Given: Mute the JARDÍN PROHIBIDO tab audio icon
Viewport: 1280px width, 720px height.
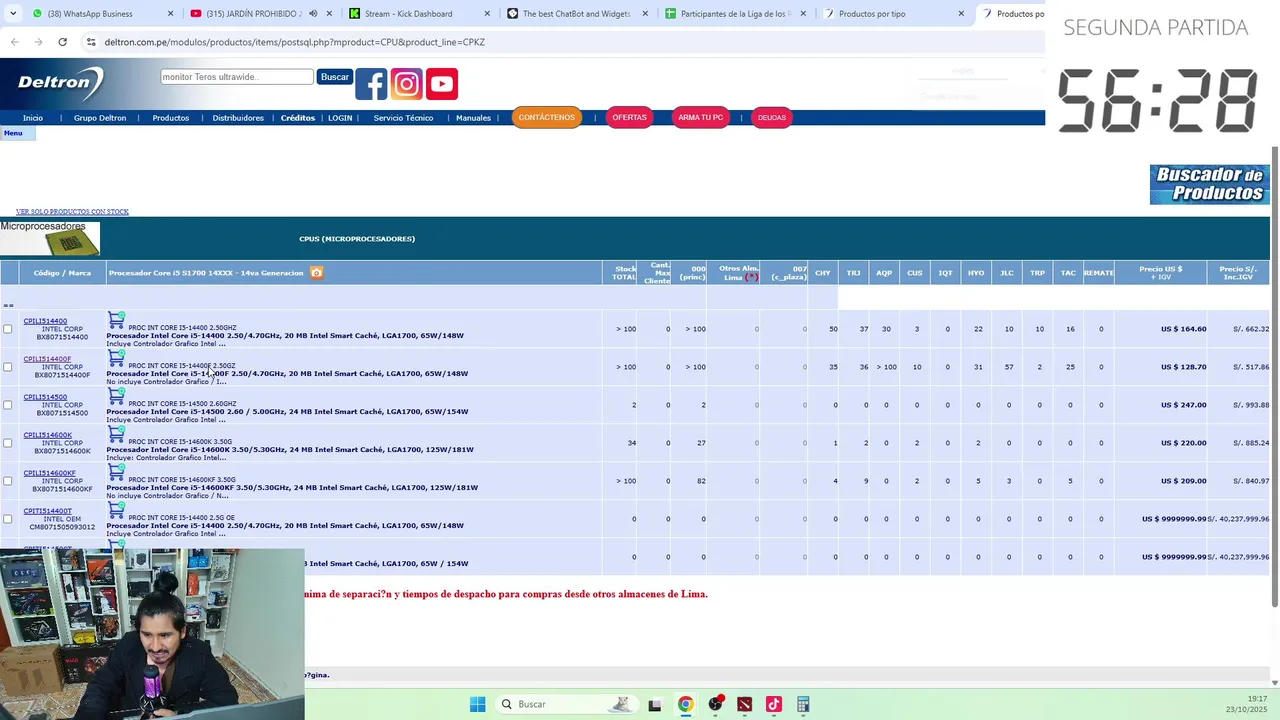Looking at the screenshot, I should [x=313, y=14].
